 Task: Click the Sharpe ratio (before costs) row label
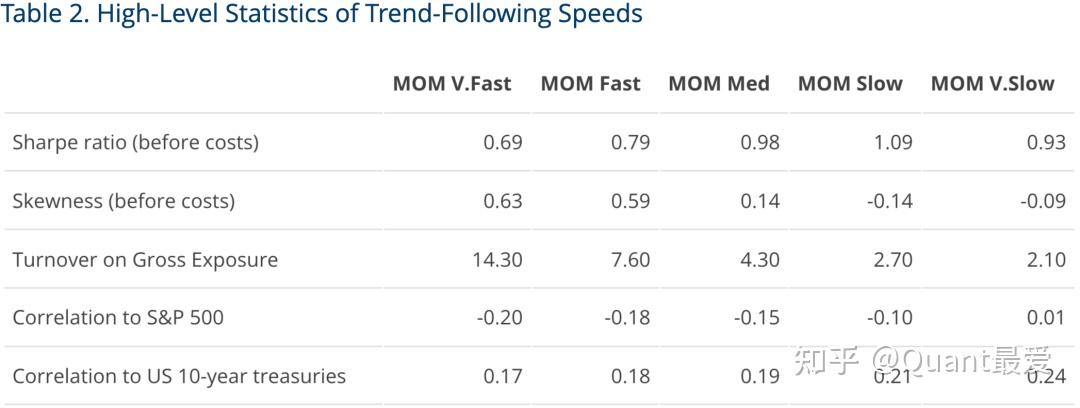pyautogui.click(x=135, y=142)
